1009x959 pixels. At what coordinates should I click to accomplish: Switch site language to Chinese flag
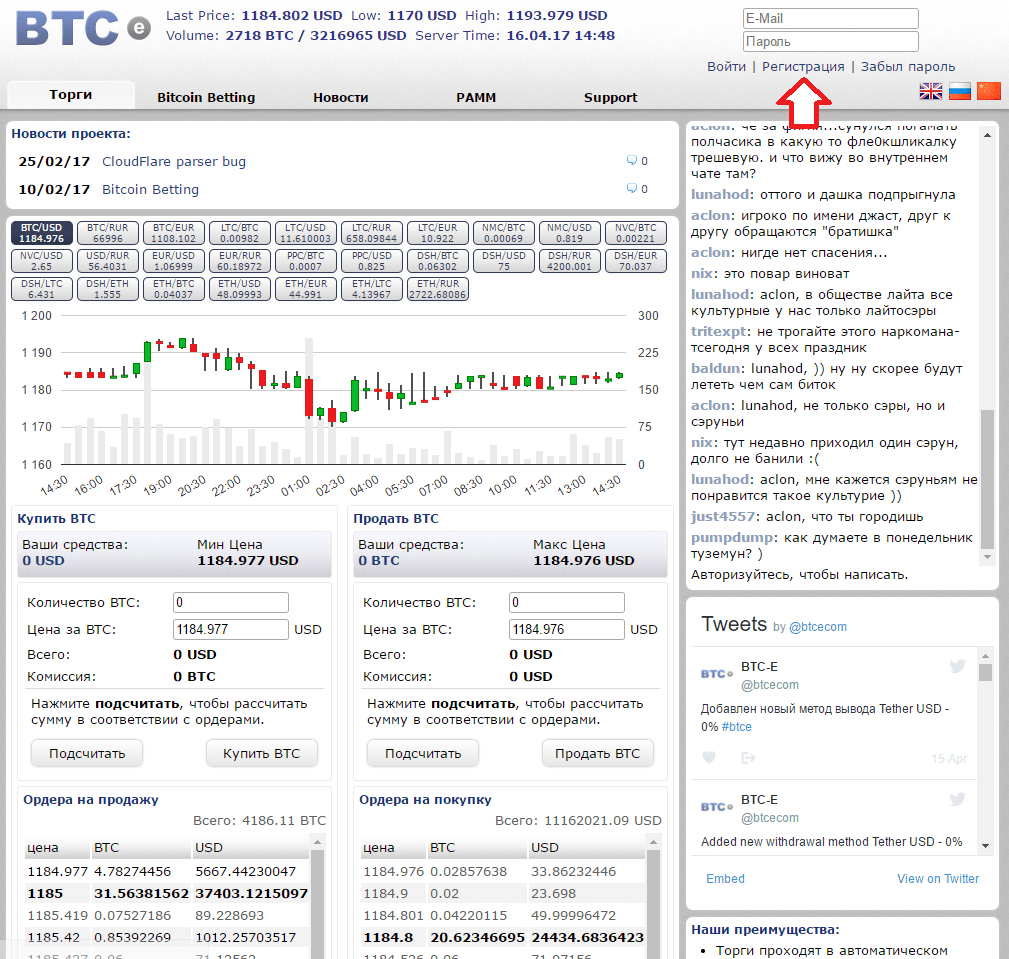(x=988, y=91)
